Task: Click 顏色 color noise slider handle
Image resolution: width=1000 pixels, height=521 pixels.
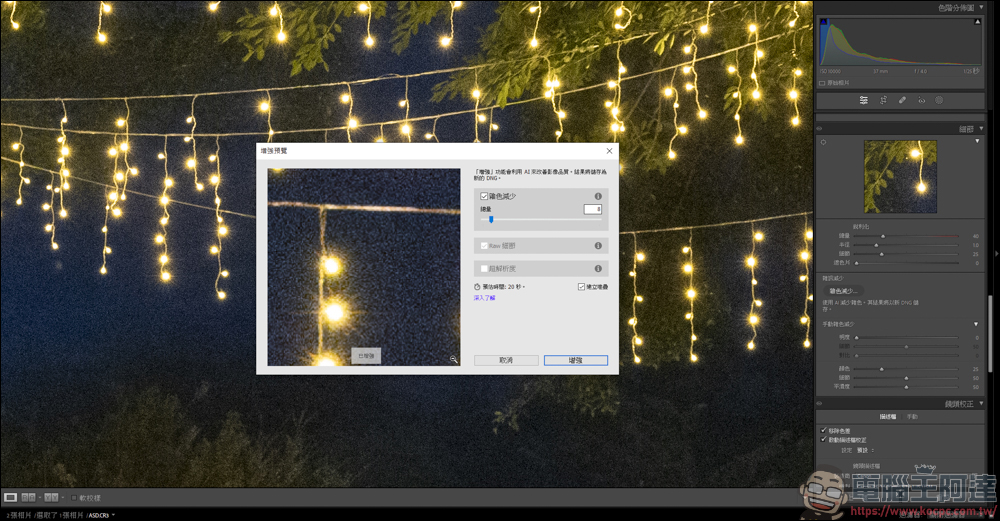Action: coord(882,369)
